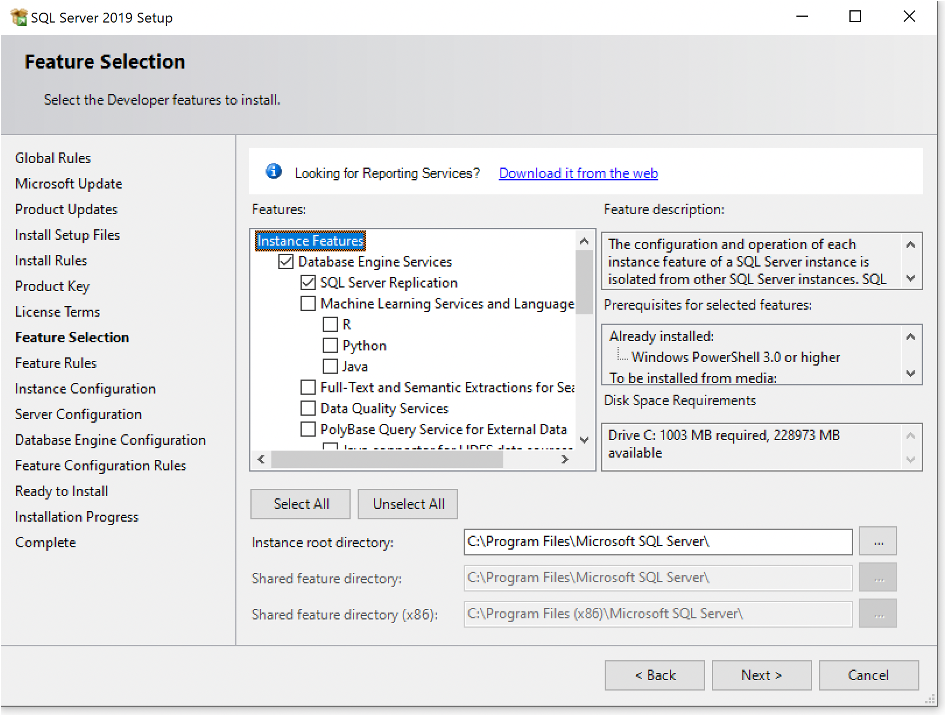Uncheck the Database Engine Services feature
Viewport: 945px width, 716px height.
(x=285, y=261)
